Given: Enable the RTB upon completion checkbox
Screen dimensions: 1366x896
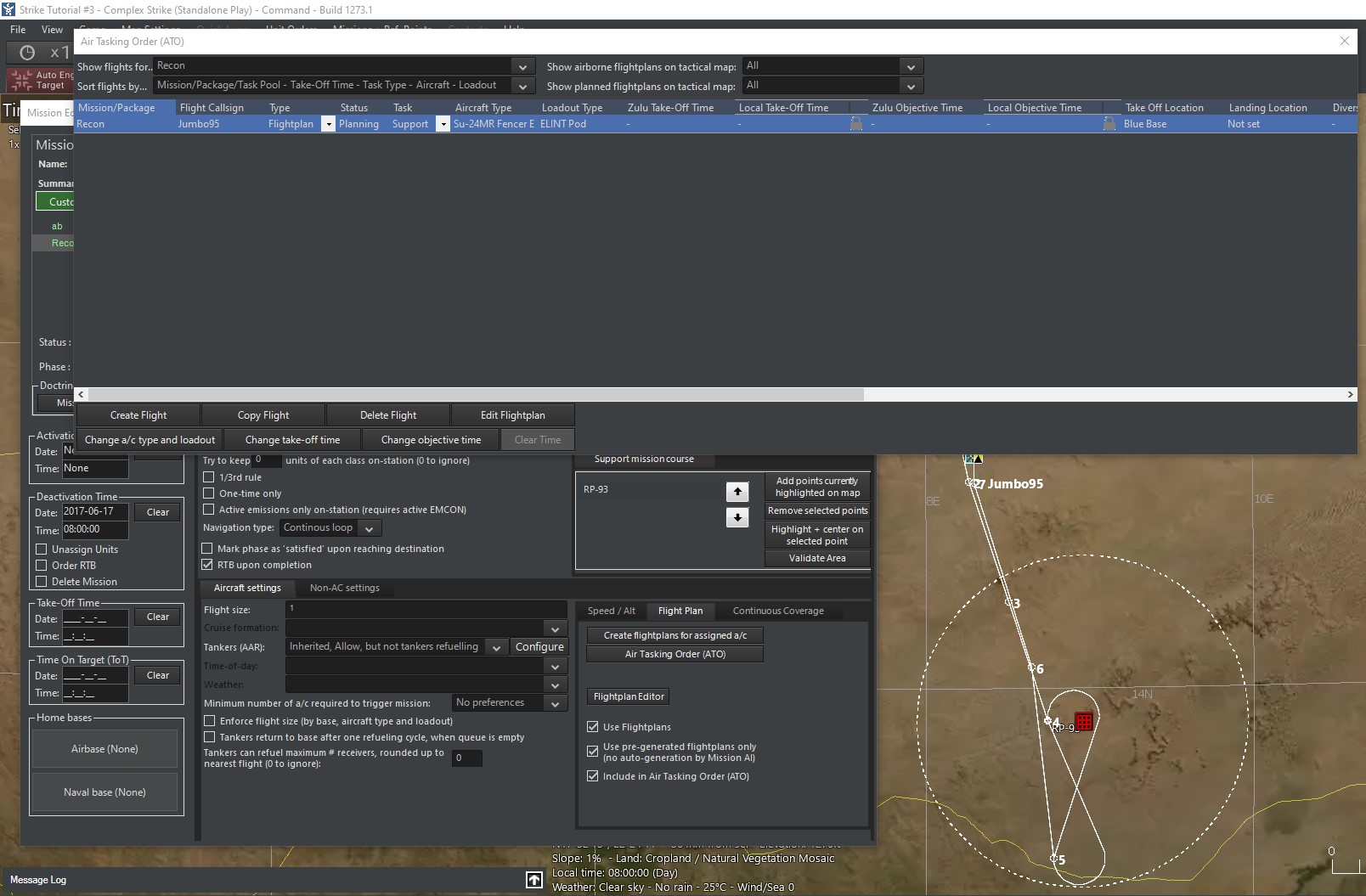Looking at the screenshot, I should coord(207,564).
